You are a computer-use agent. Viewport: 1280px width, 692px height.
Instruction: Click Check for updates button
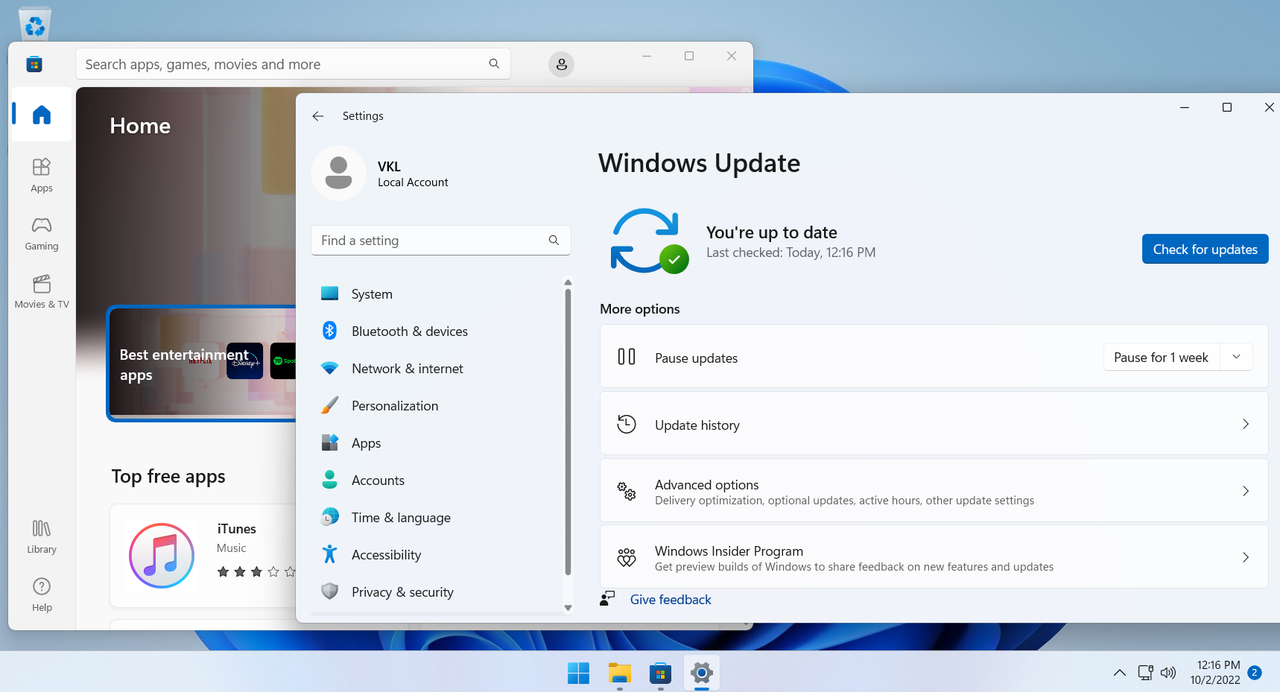coord(1205,249)
